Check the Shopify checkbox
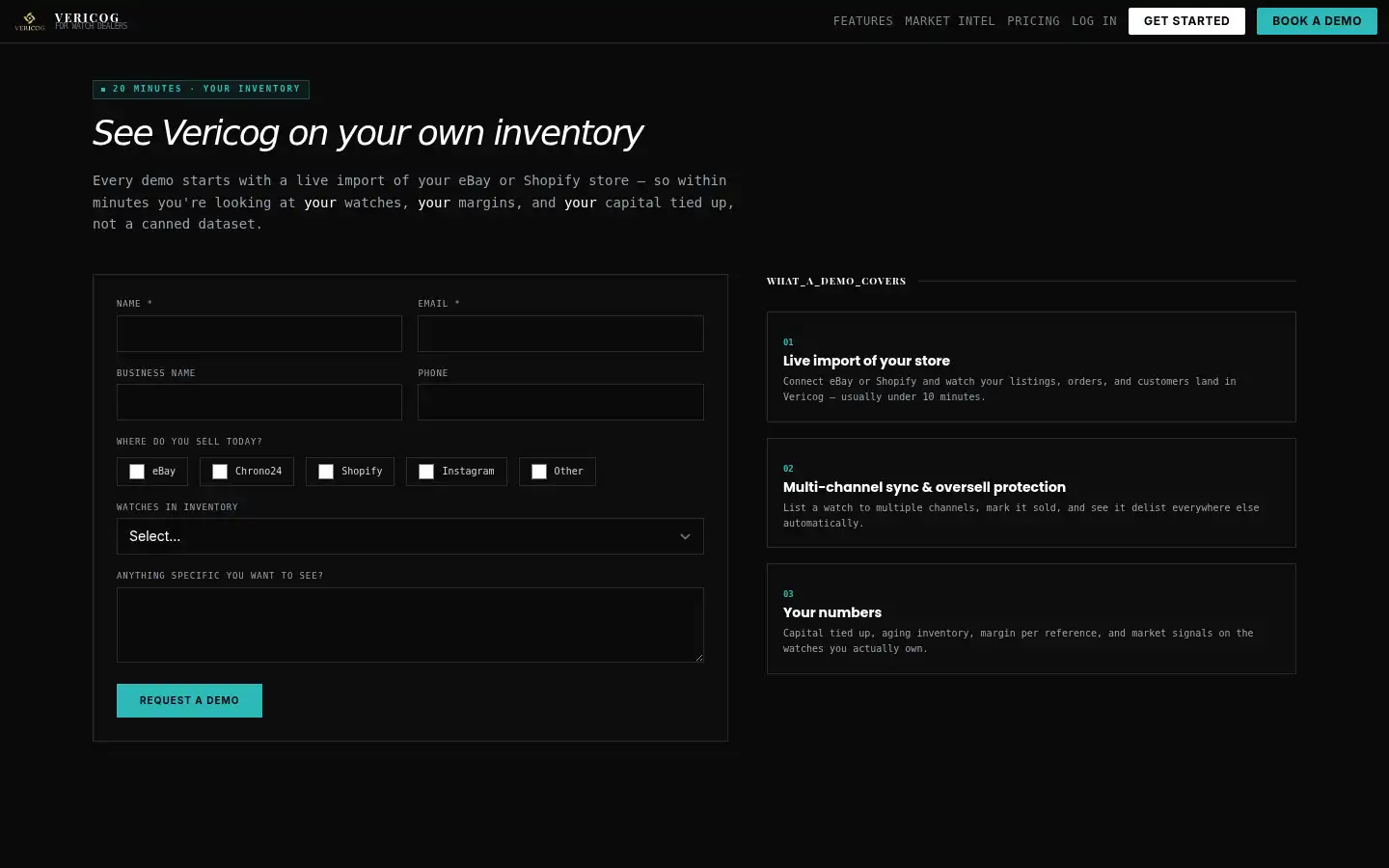 [x=326, y=472]
